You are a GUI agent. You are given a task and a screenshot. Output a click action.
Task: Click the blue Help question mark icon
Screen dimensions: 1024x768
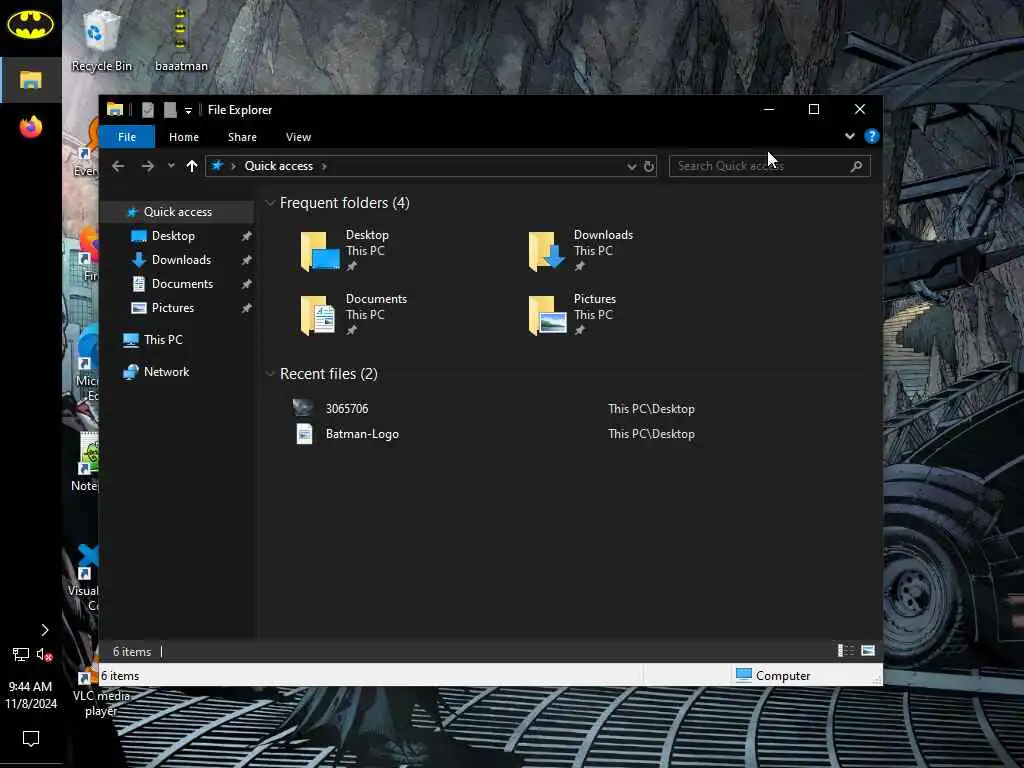tap(871, 136)
